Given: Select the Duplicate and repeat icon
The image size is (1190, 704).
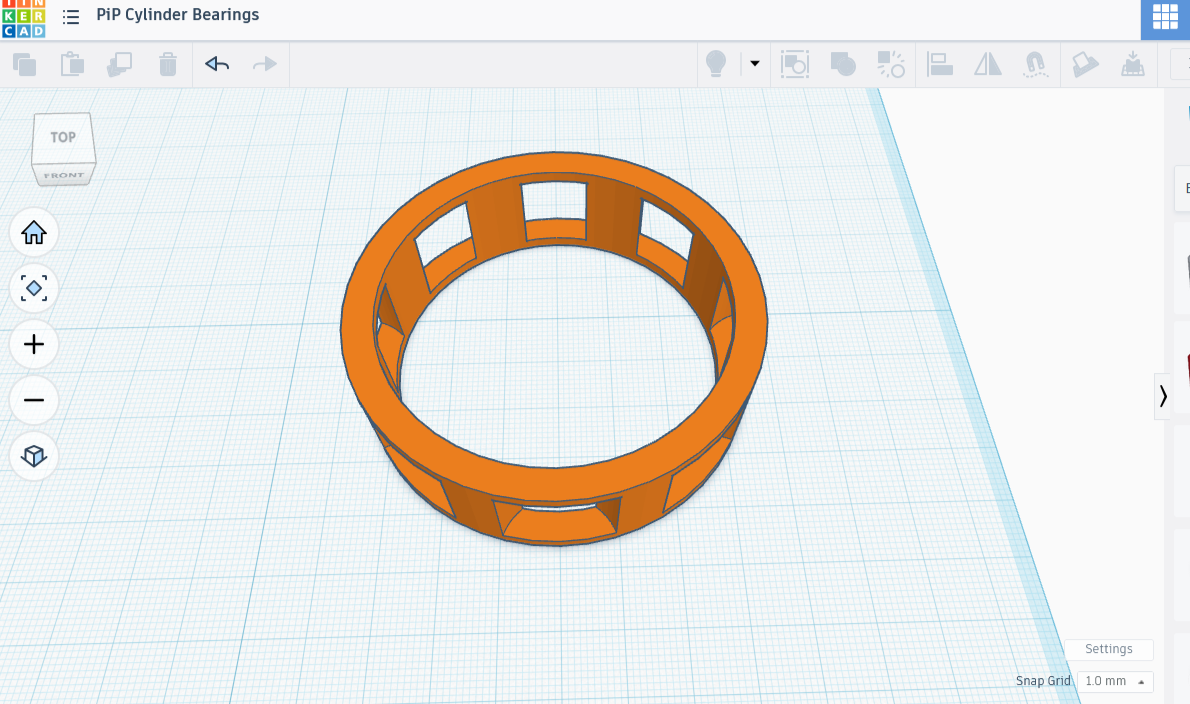Looking at the screenshot, I should 120,64.
